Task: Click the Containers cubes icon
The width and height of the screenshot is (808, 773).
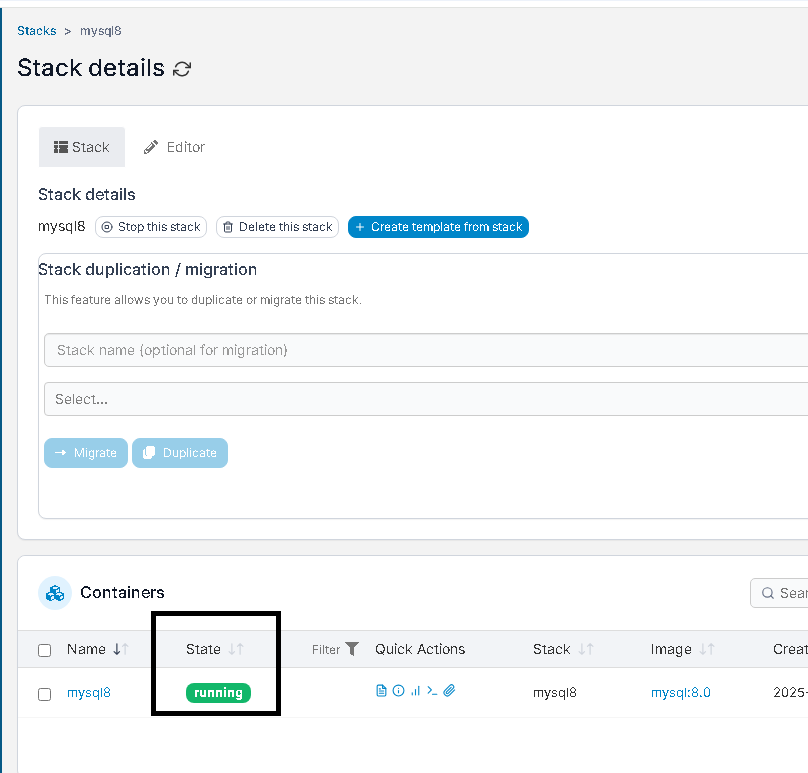Action: [55, 593]
